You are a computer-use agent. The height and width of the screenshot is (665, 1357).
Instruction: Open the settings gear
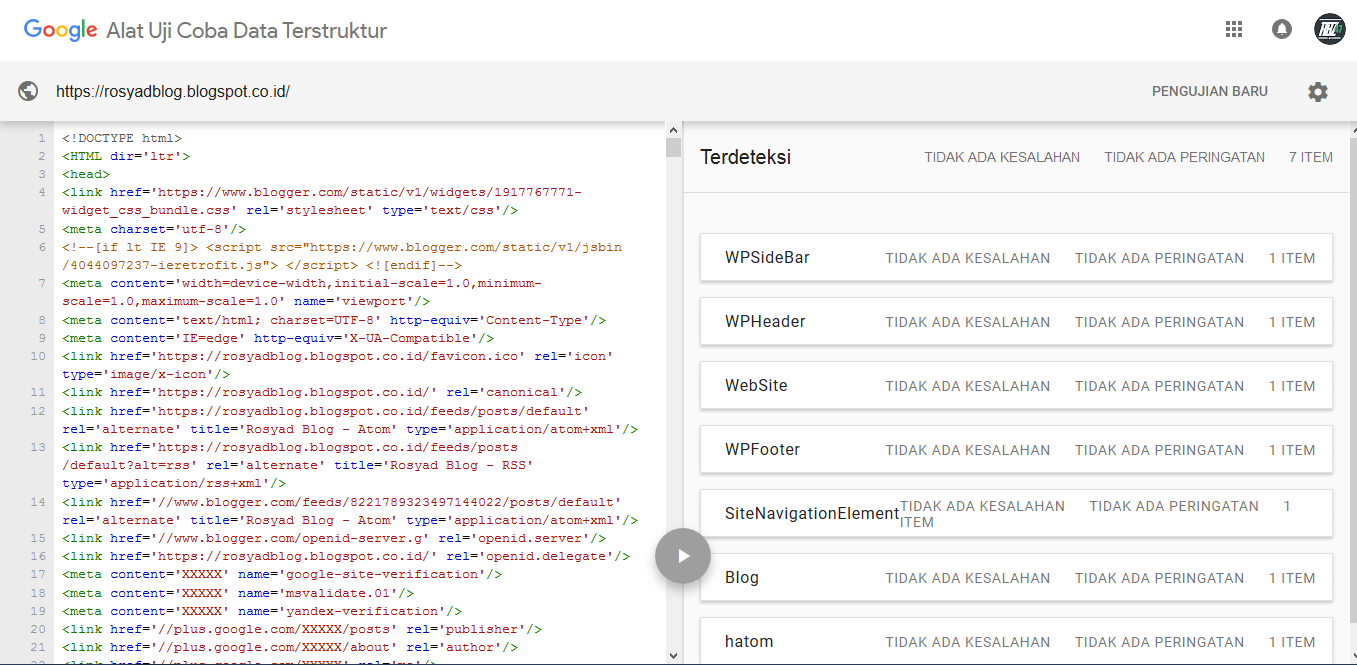click(x=1318, y=92)
